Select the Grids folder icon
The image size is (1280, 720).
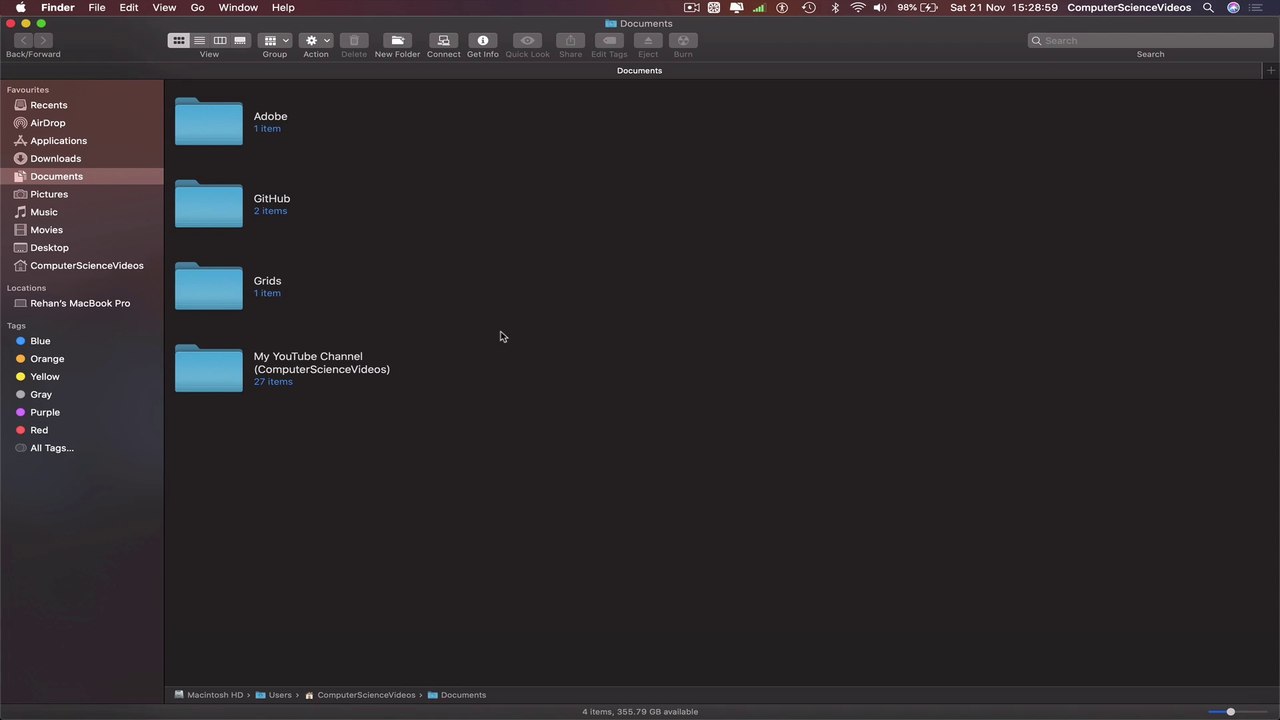209,286
